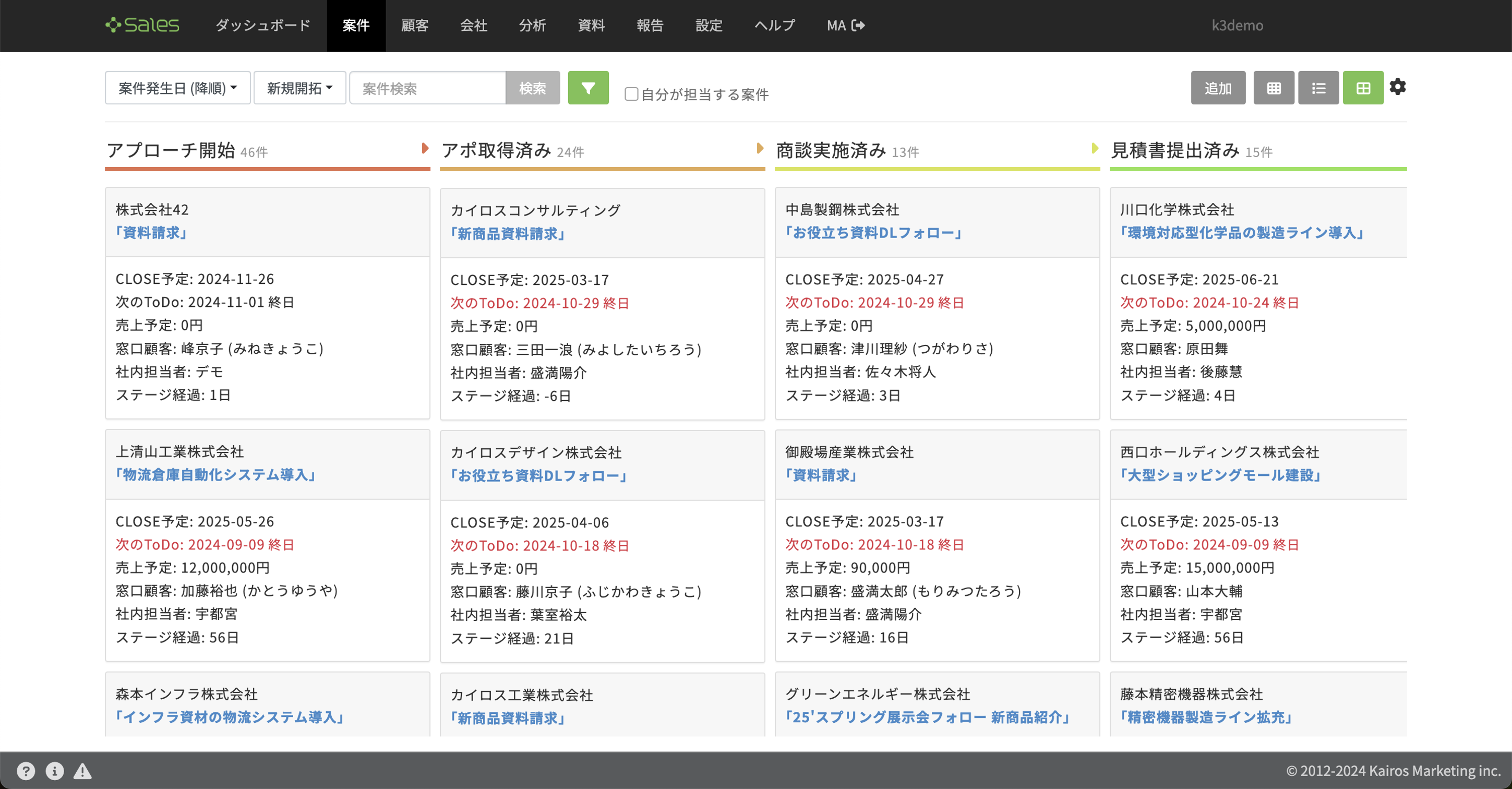Viewport: 1512px width, 789px height.
Task: Open 「物流倉庫自動化システム導入」 deal link
Action: tap(215, 474)
